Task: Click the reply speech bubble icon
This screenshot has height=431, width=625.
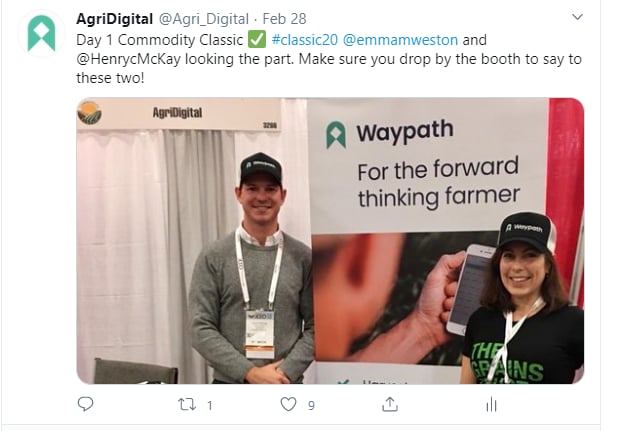Action: pos(85,404)
